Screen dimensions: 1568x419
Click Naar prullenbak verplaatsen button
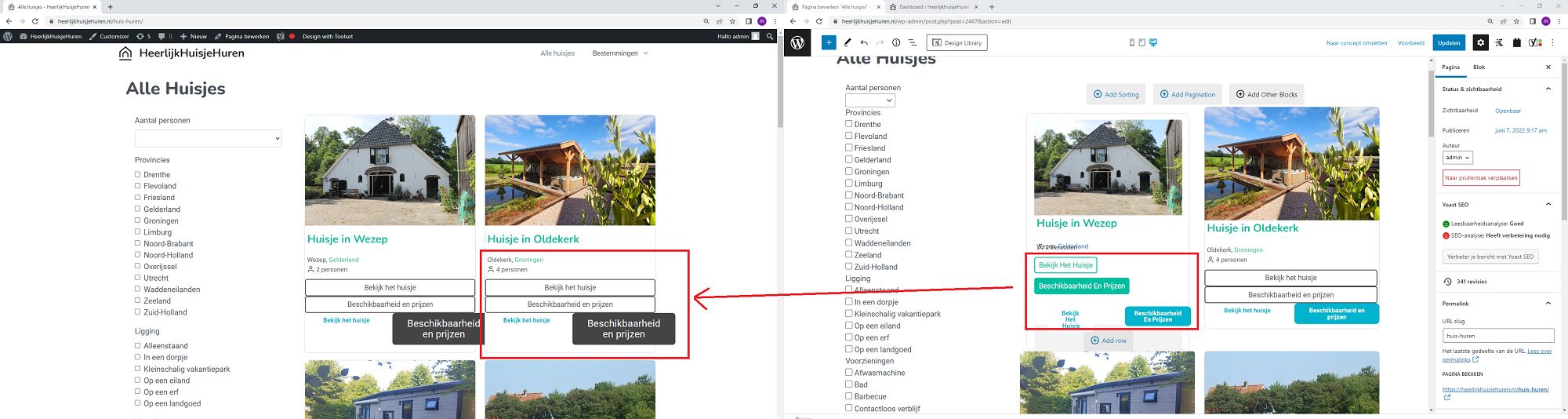coord(1481,178)
